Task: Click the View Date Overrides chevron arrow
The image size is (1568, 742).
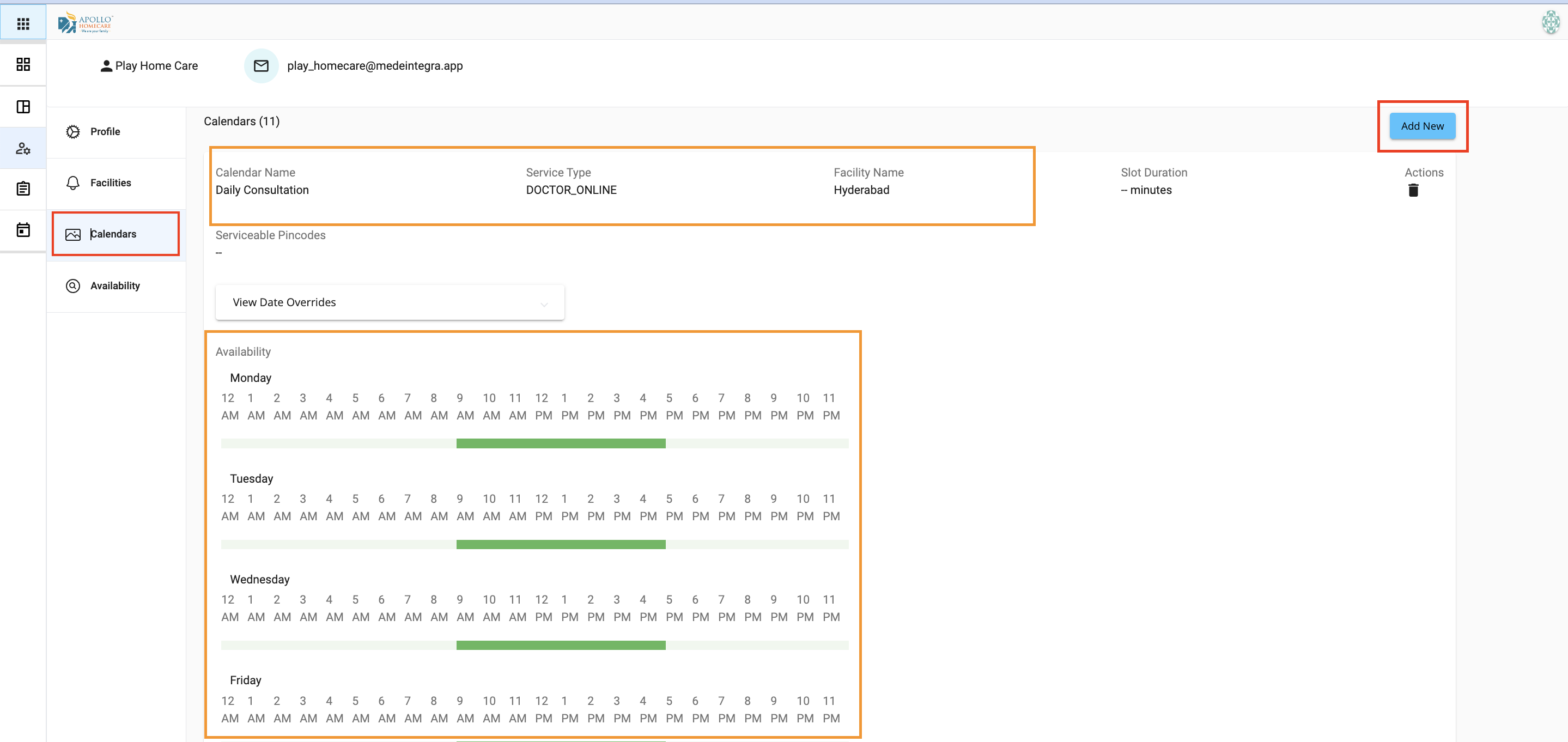Action: pos(544,304)
